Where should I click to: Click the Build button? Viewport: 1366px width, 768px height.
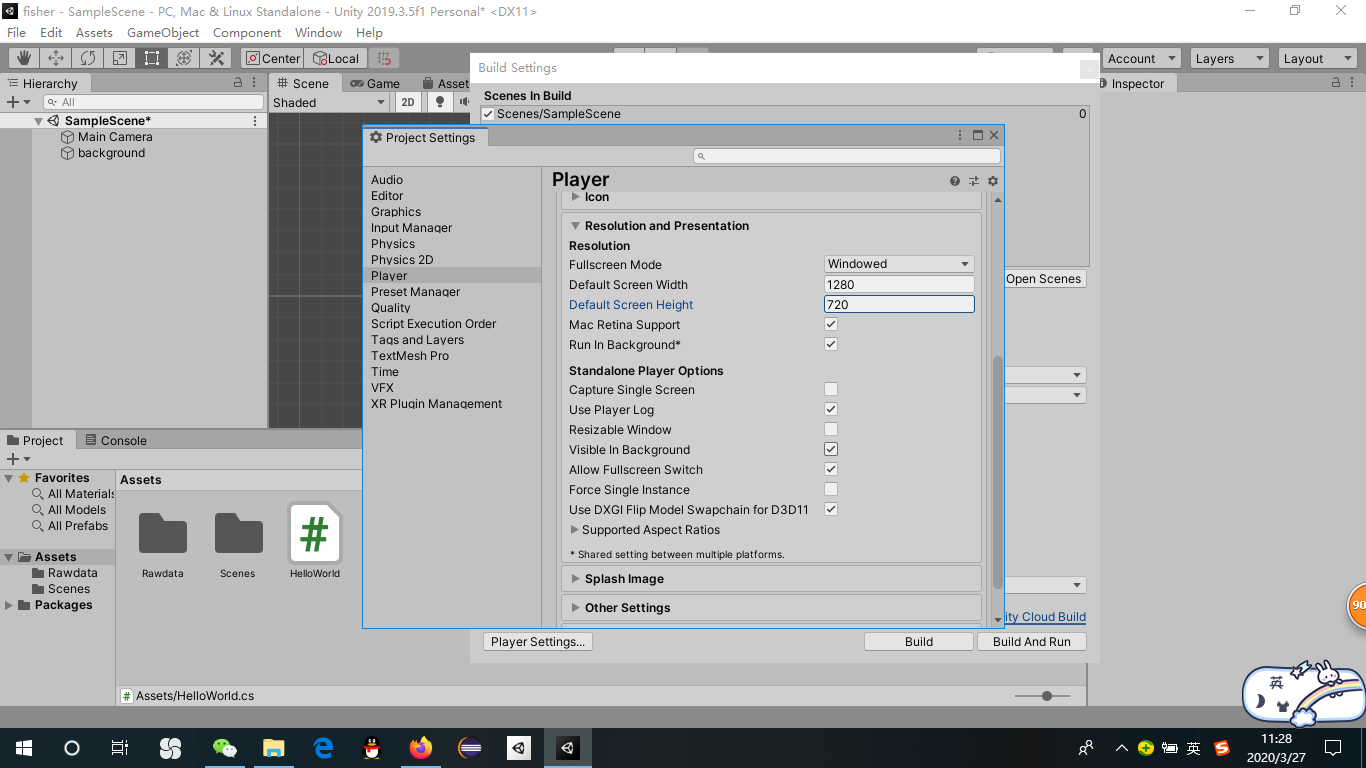point(919,642)
